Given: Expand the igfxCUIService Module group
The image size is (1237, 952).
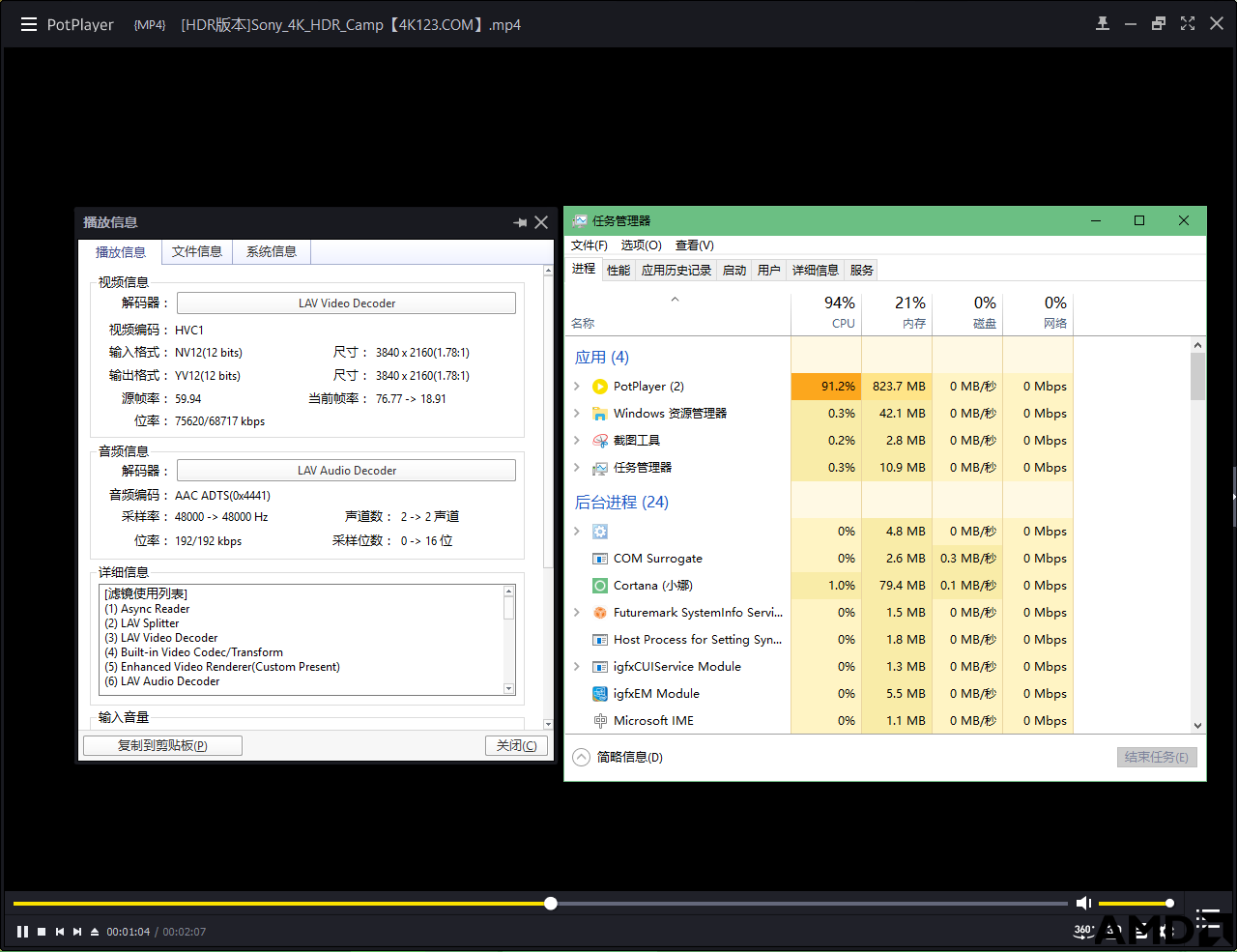Looking at the screenshot, I should coord(577,667).
